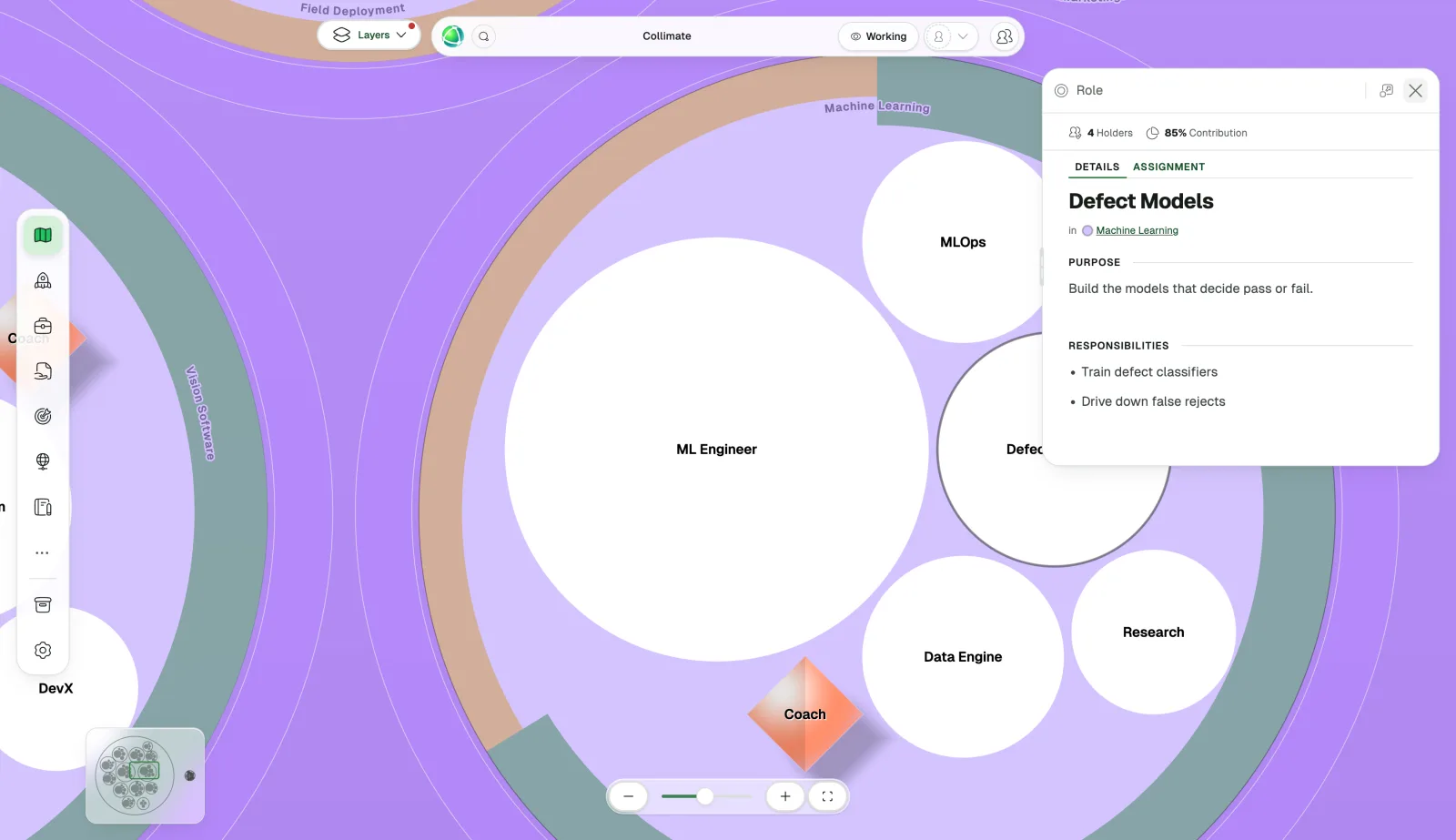Toggle the Working mode button
The height and width of the screenshot is (840, 1456).
pos(878,36)
